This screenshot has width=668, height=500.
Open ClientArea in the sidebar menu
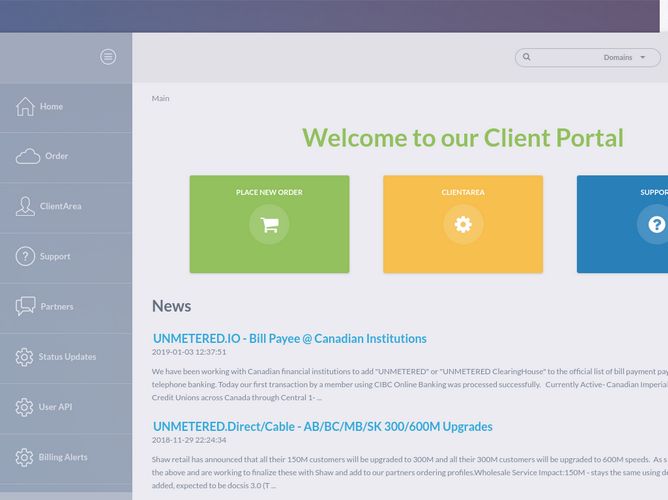(66, 208)
